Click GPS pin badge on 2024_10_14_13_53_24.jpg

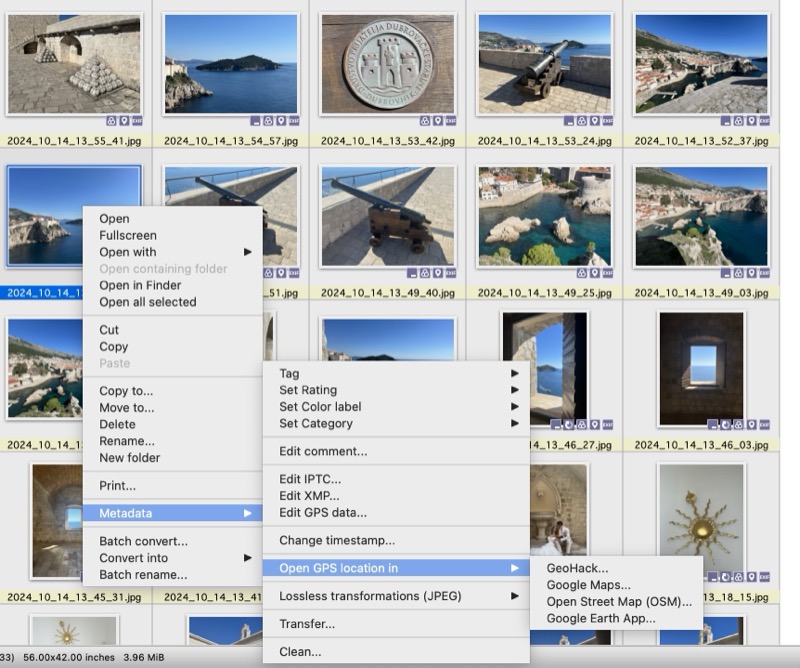click(595, 121)
